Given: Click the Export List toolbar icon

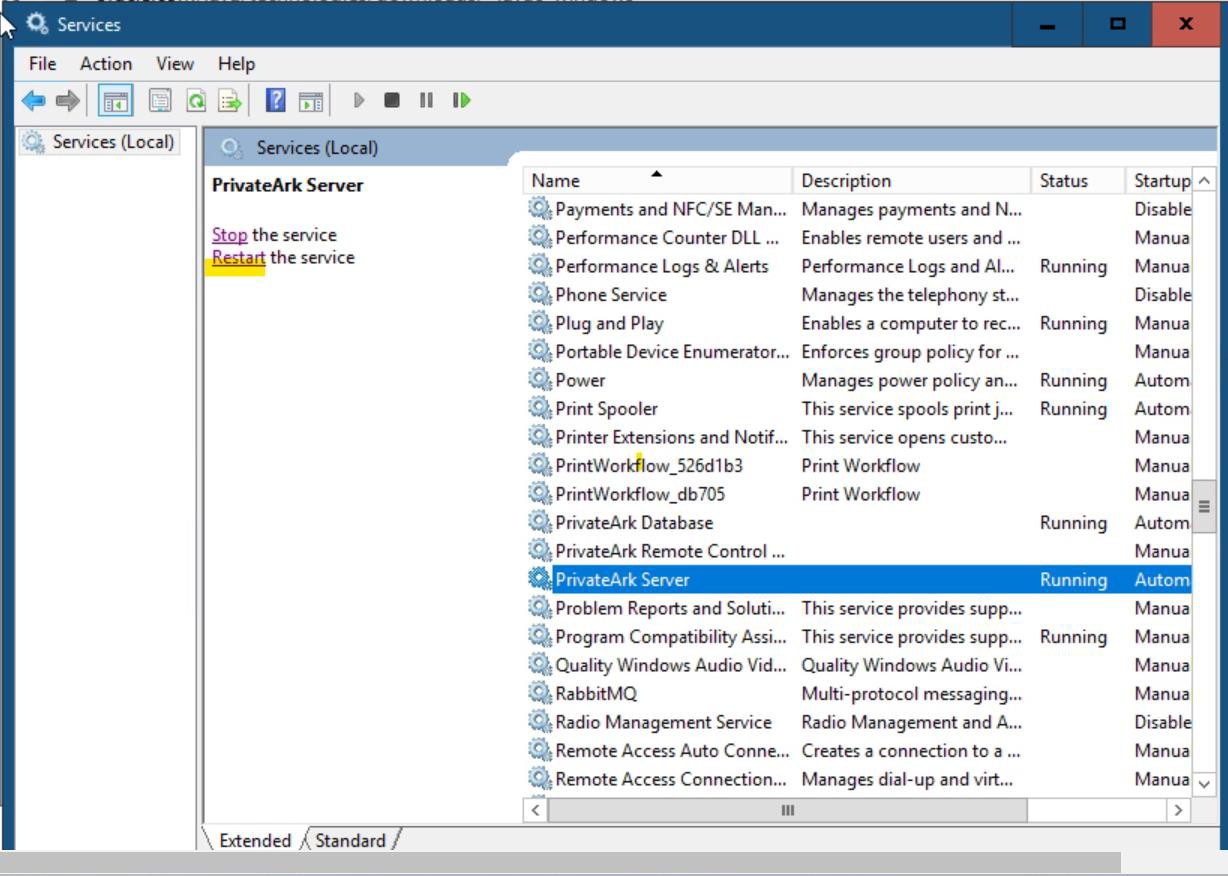Looking at the screenshot, I should coord(231,100).
